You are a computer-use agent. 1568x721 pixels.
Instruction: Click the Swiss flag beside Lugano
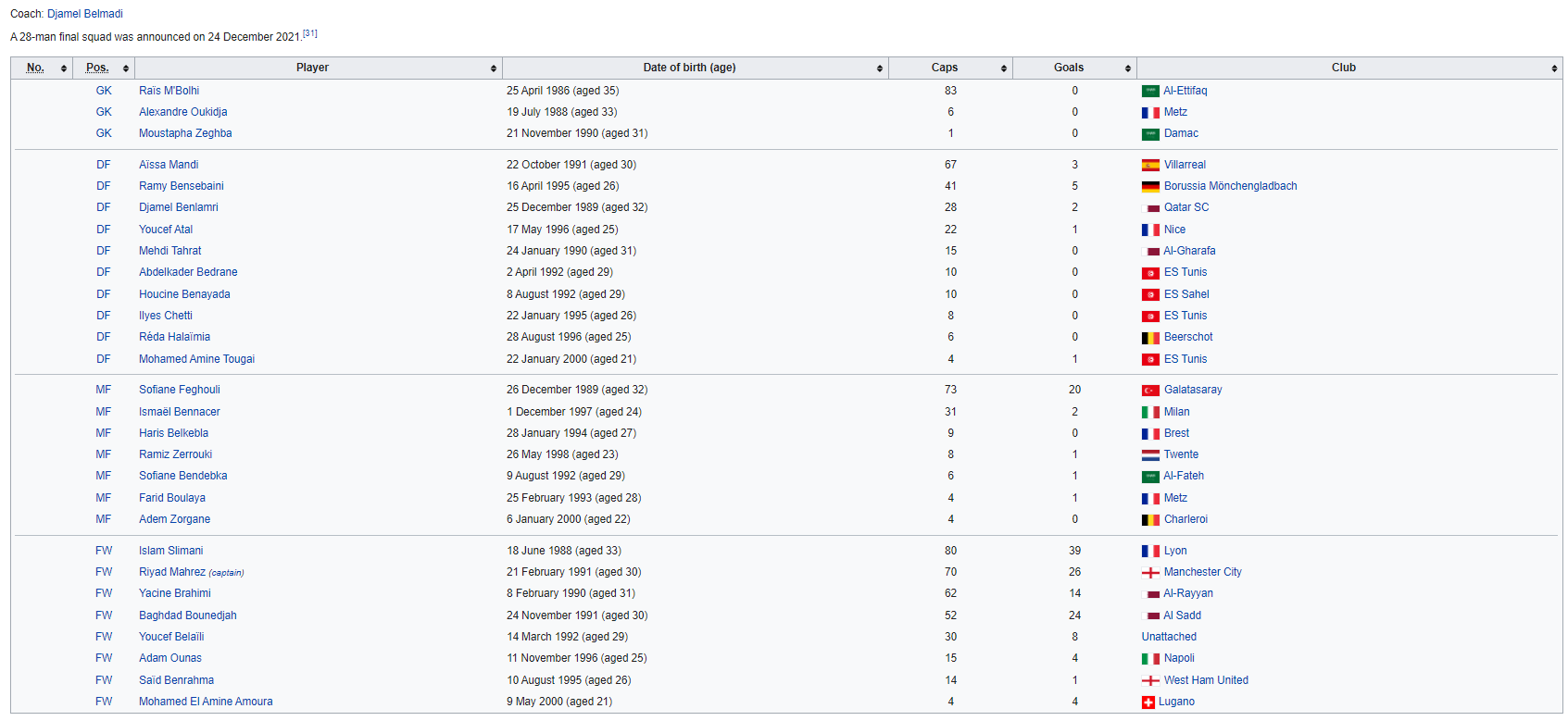(x=1148, y=702)
